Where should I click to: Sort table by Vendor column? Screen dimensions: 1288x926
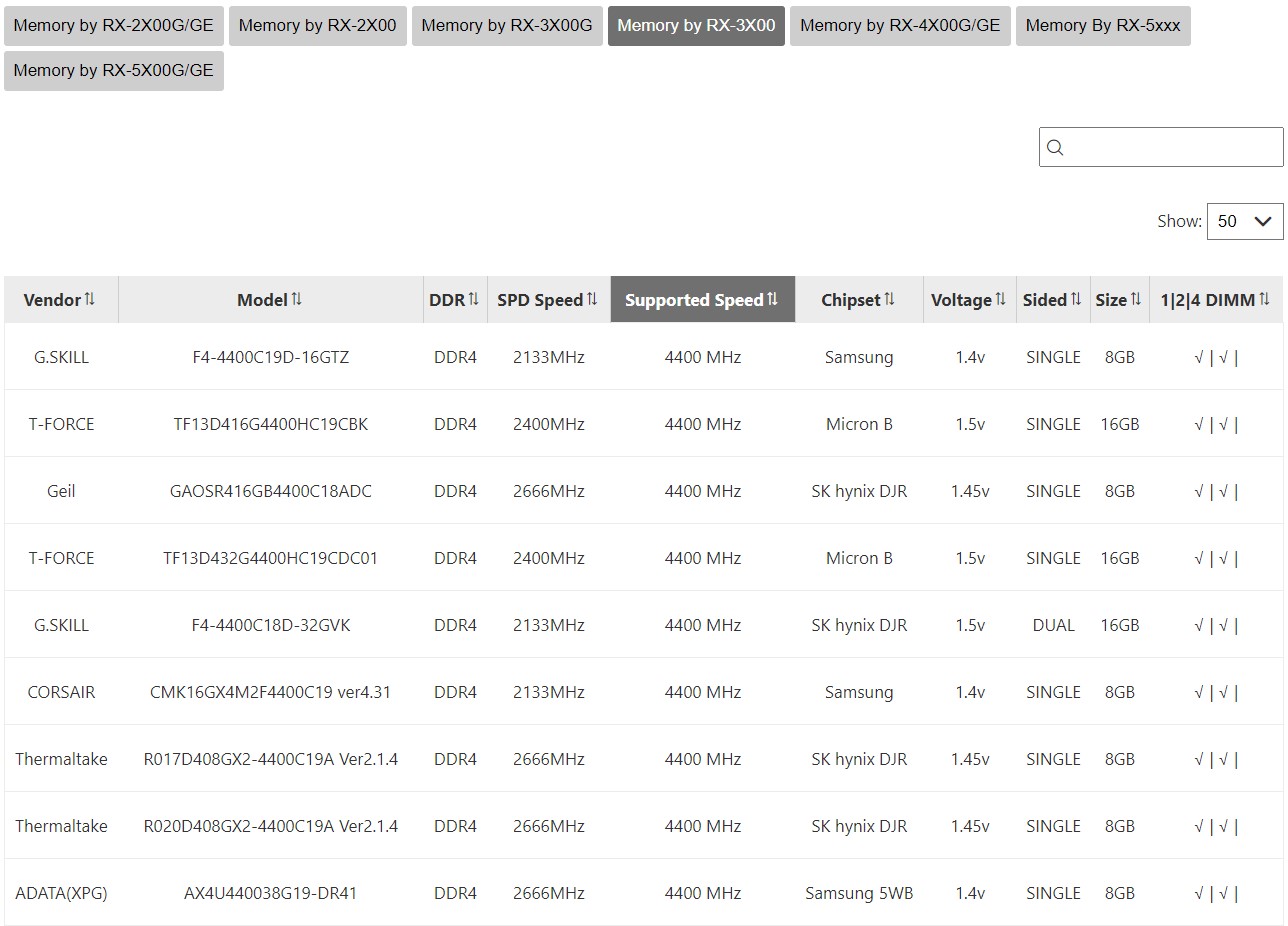click(x=60, y=300)
